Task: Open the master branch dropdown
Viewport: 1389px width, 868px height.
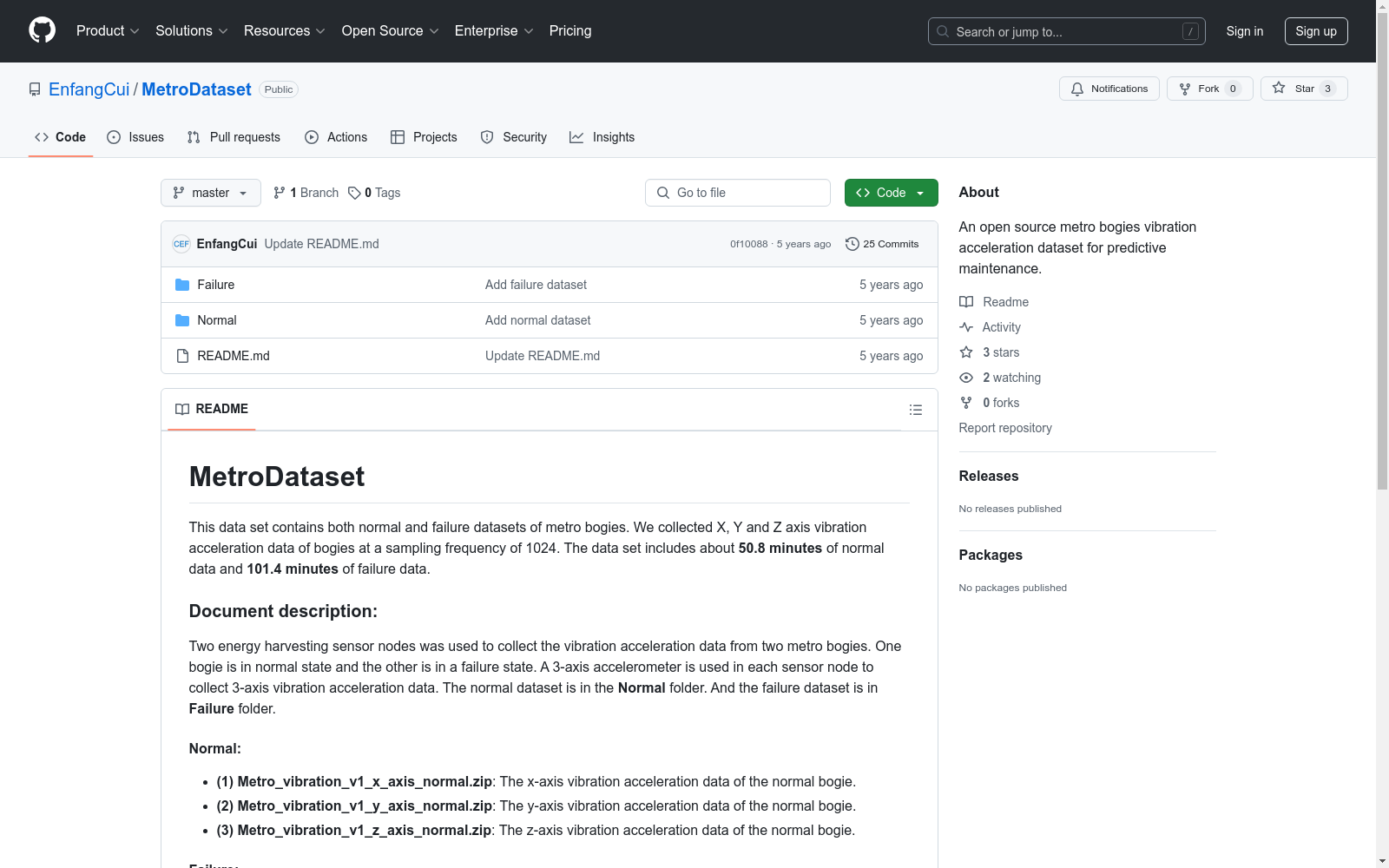Action: click(x=210, y=193)
